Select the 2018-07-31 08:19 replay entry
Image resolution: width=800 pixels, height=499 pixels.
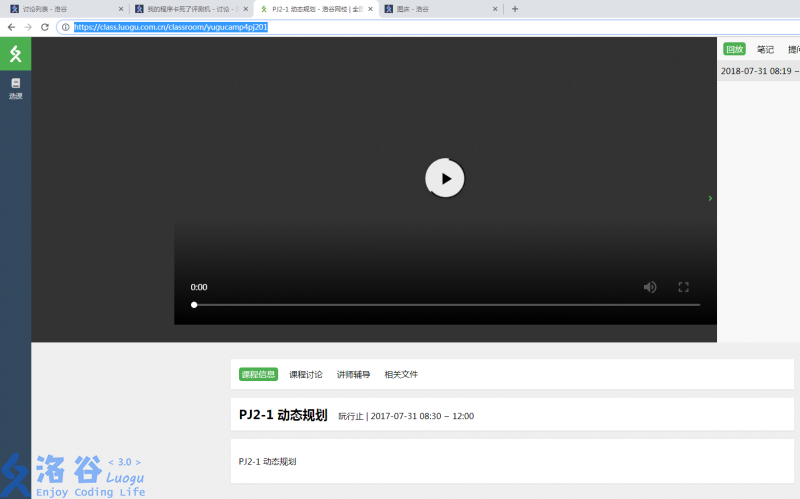tap(759, 71)
